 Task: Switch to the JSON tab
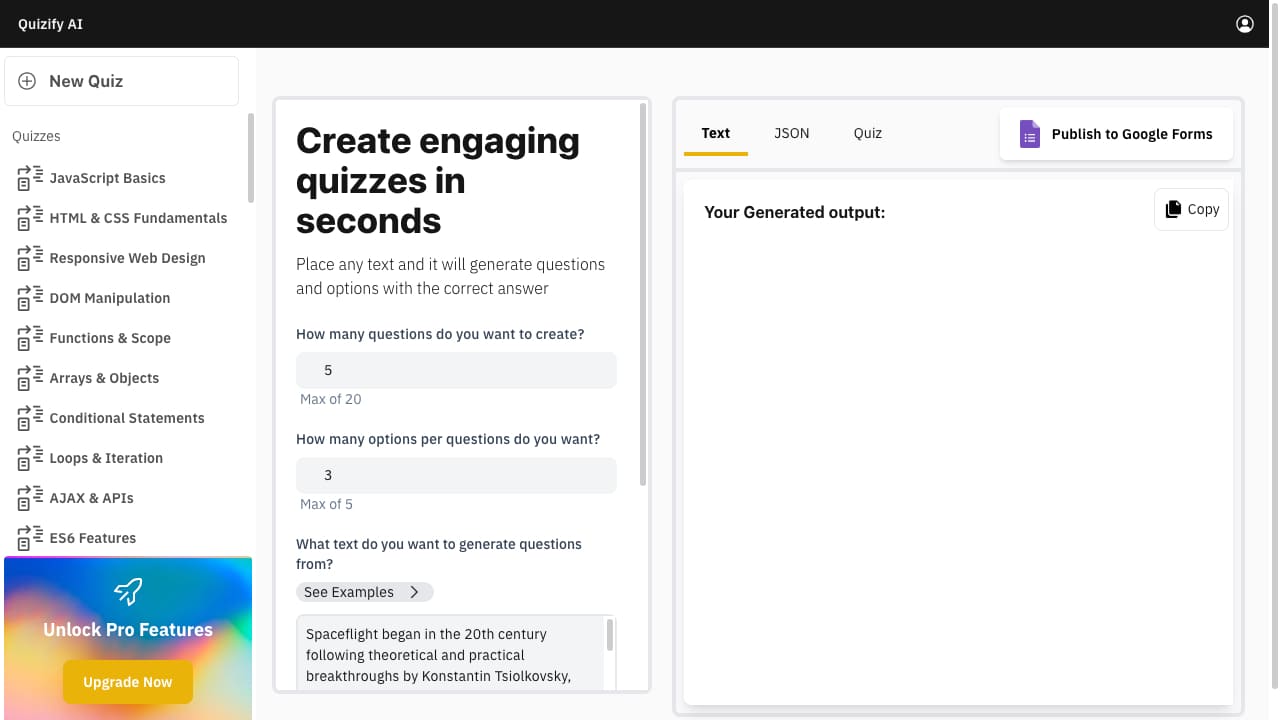tap(791, 133)
